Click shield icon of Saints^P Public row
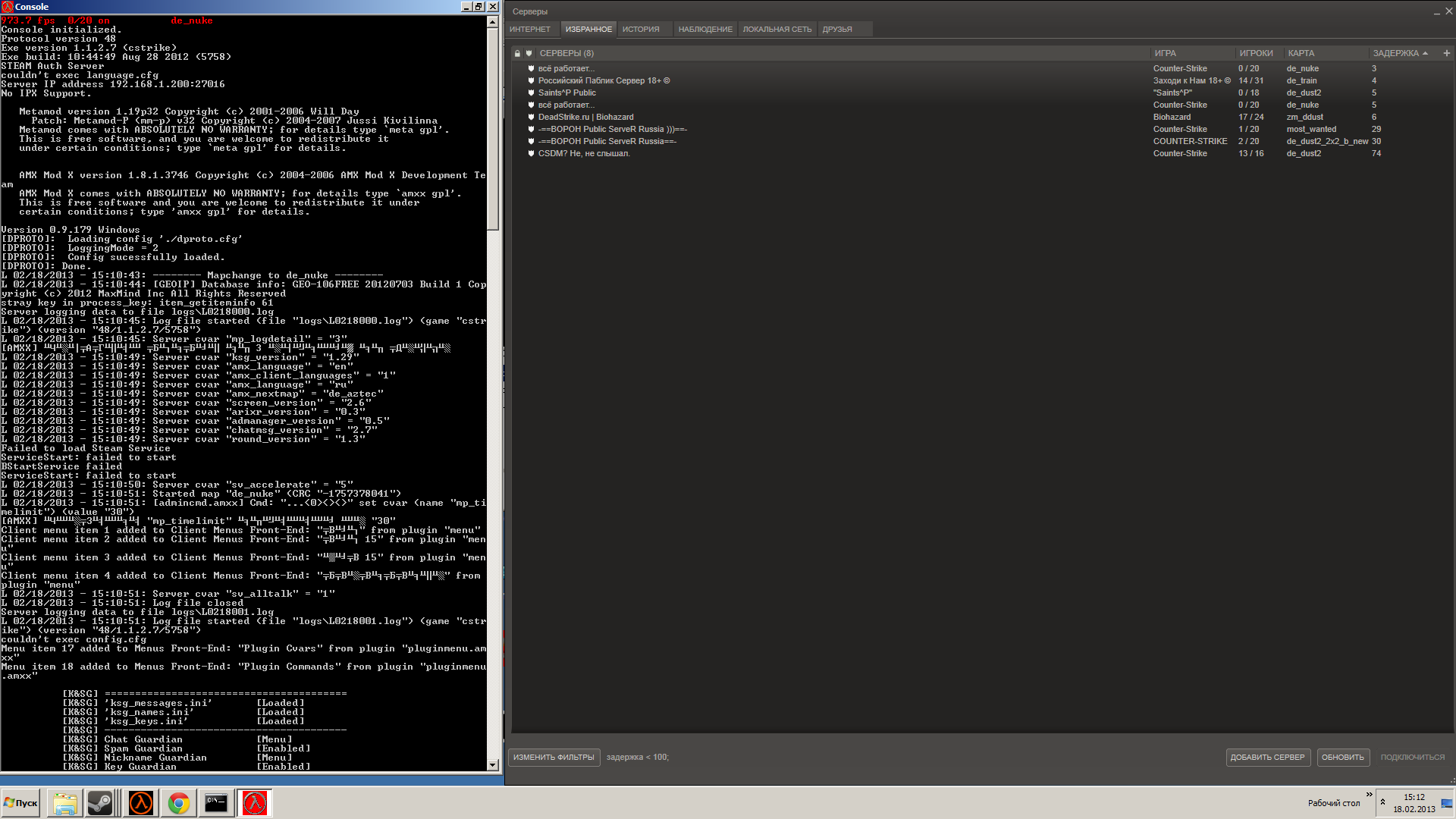Screen dimensions: 1456x819 click(x=531, y=93)
